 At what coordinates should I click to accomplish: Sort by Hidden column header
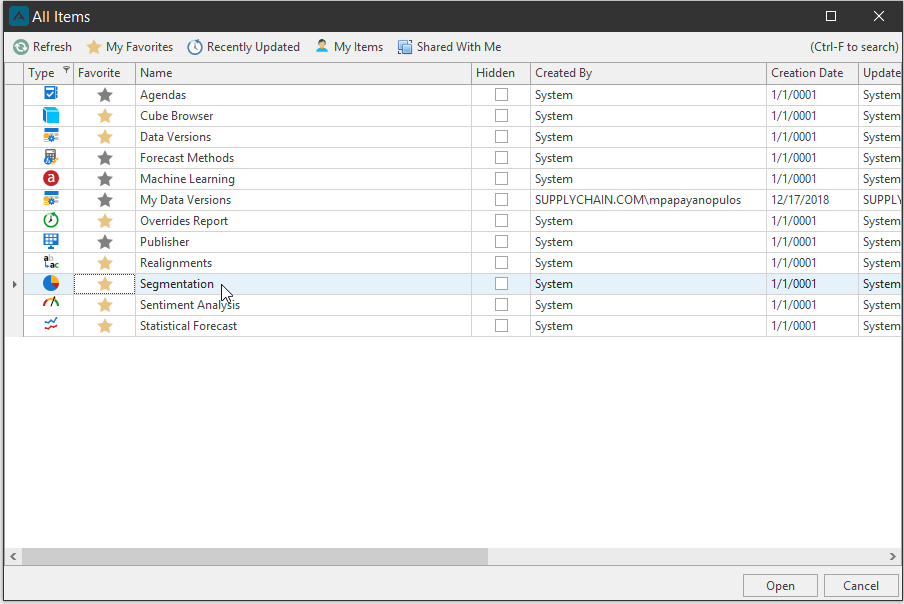(x=501, y=73)
